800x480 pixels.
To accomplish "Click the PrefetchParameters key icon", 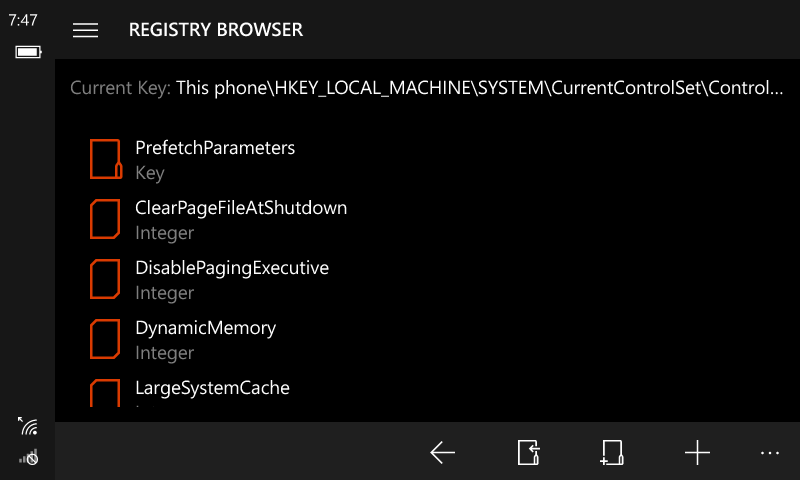I will click(105, 160).
